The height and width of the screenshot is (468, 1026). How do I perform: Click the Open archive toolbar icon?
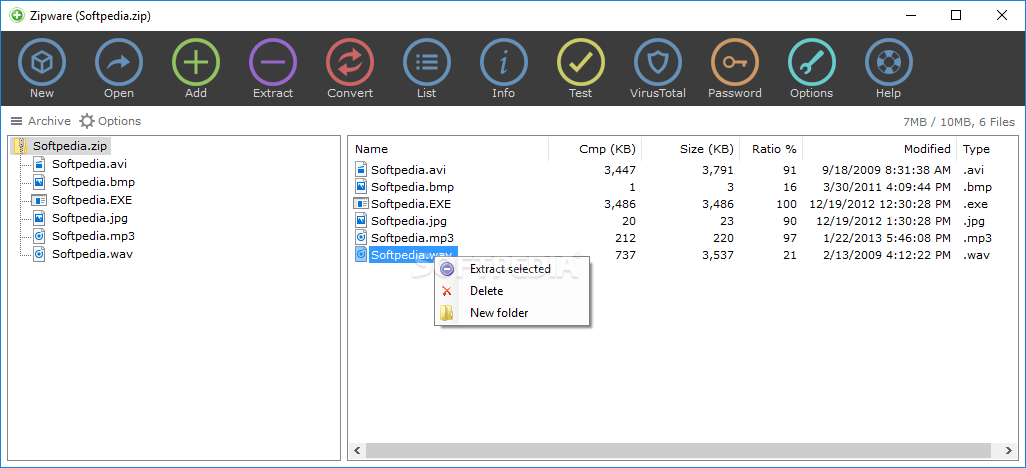(x=118, y=63)
